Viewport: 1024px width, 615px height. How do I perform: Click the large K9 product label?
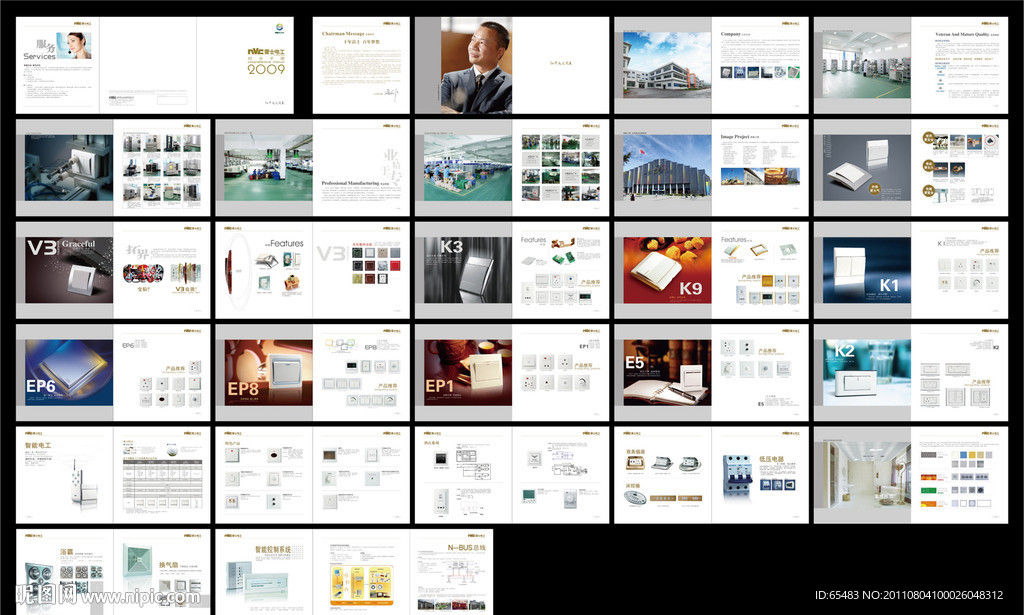(x=693, y=288)
